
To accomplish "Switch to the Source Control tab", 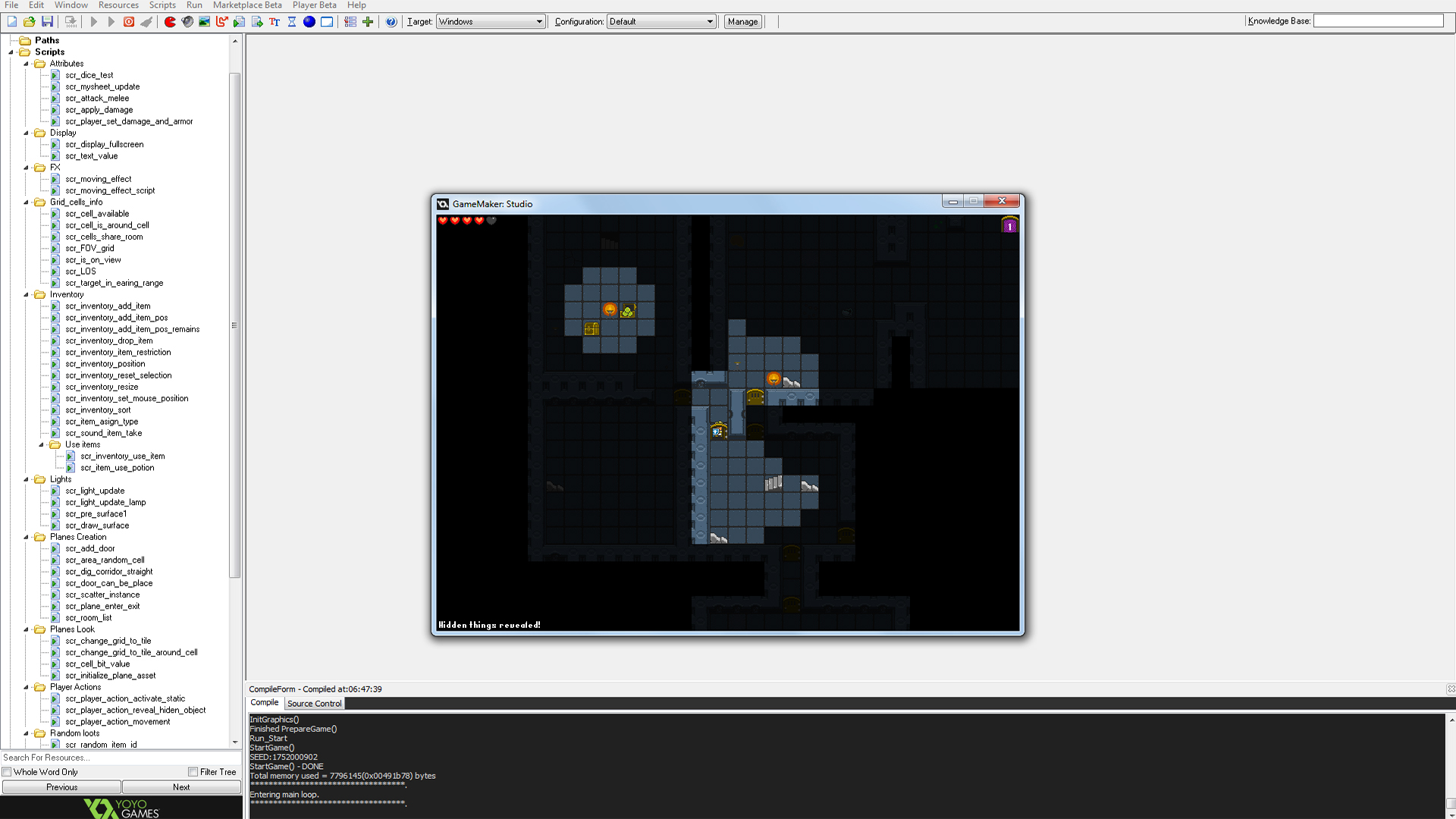I will (x=314, y=704).
